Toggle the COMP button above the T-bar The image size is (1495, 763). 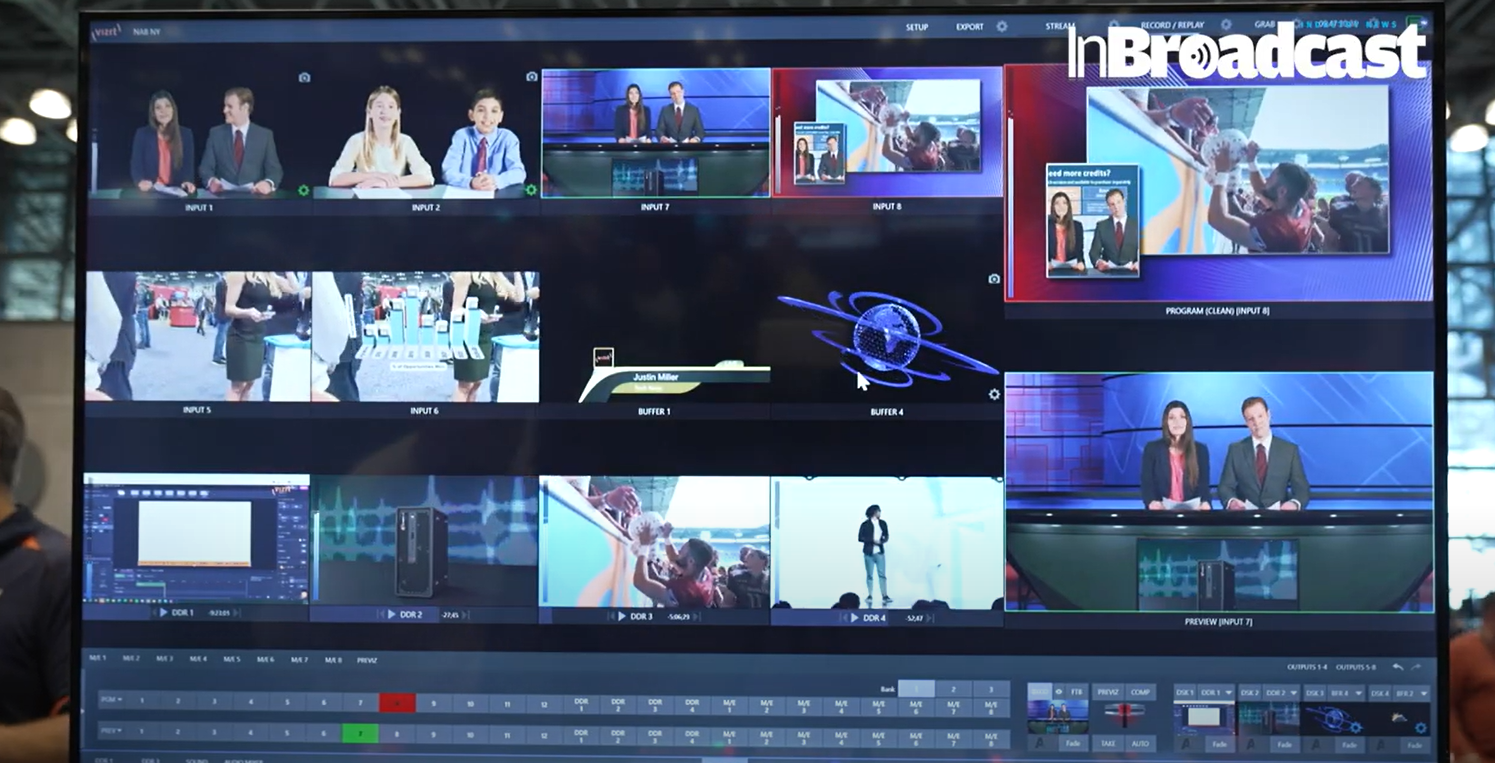[1140, 692]
